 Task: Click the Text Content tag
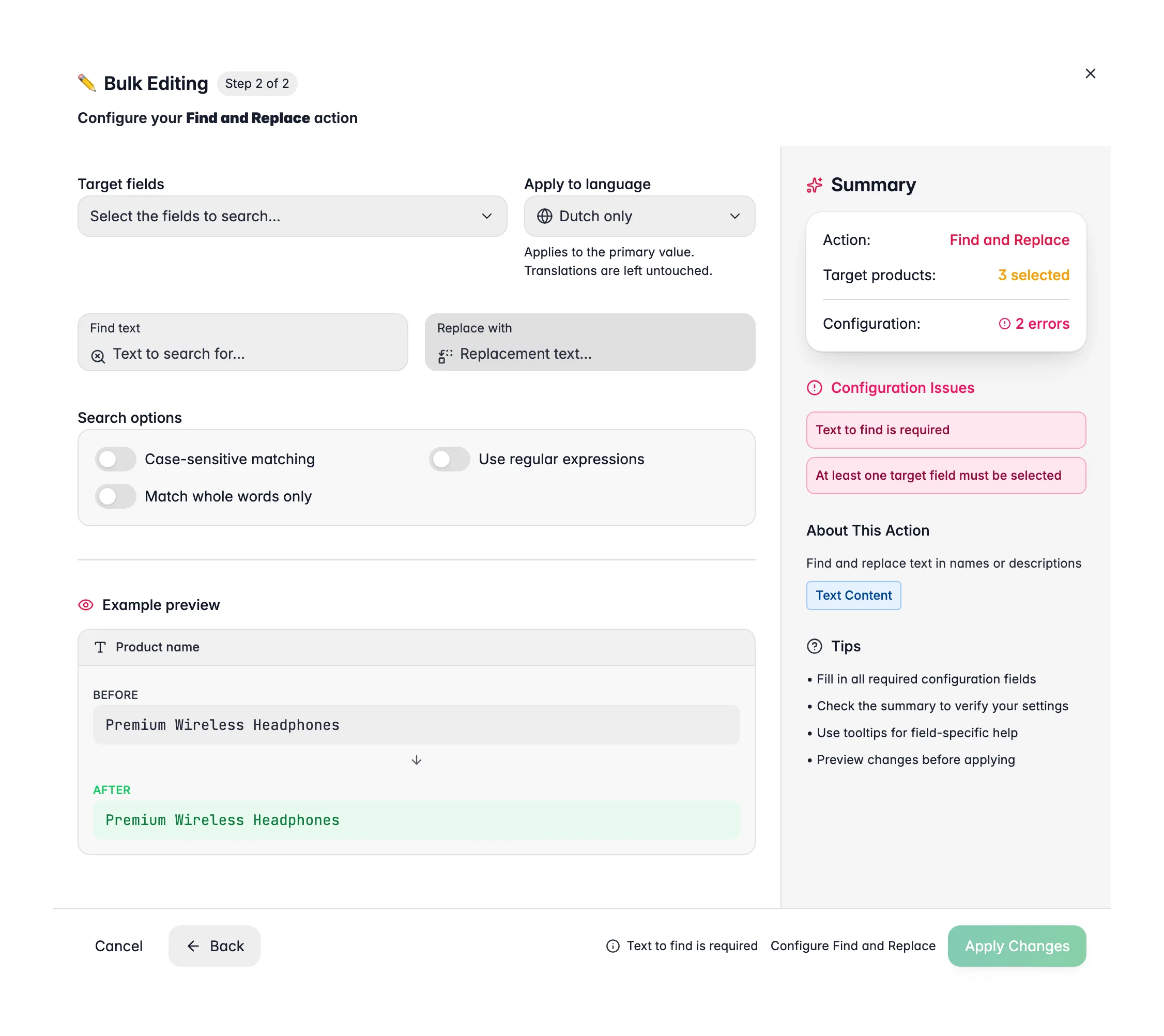(x=854, y=595)
